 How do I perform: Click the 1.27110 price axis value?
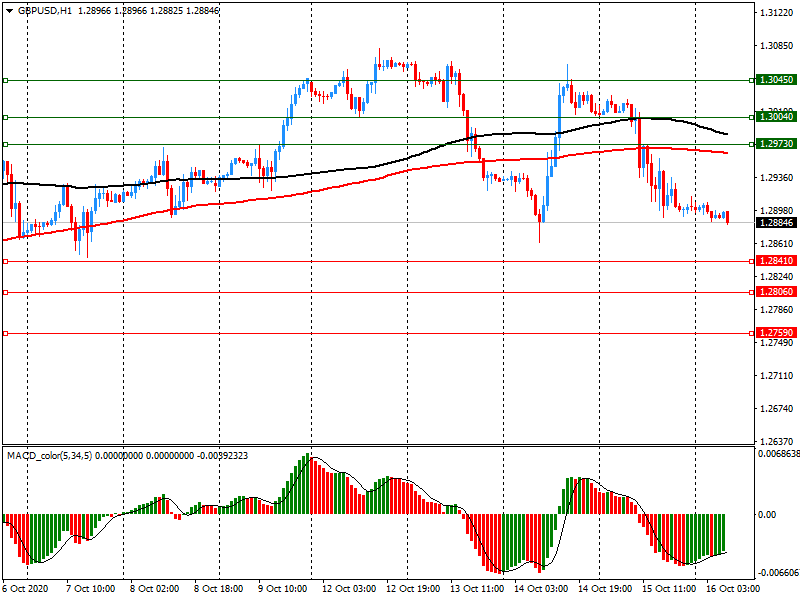point(777,376)
